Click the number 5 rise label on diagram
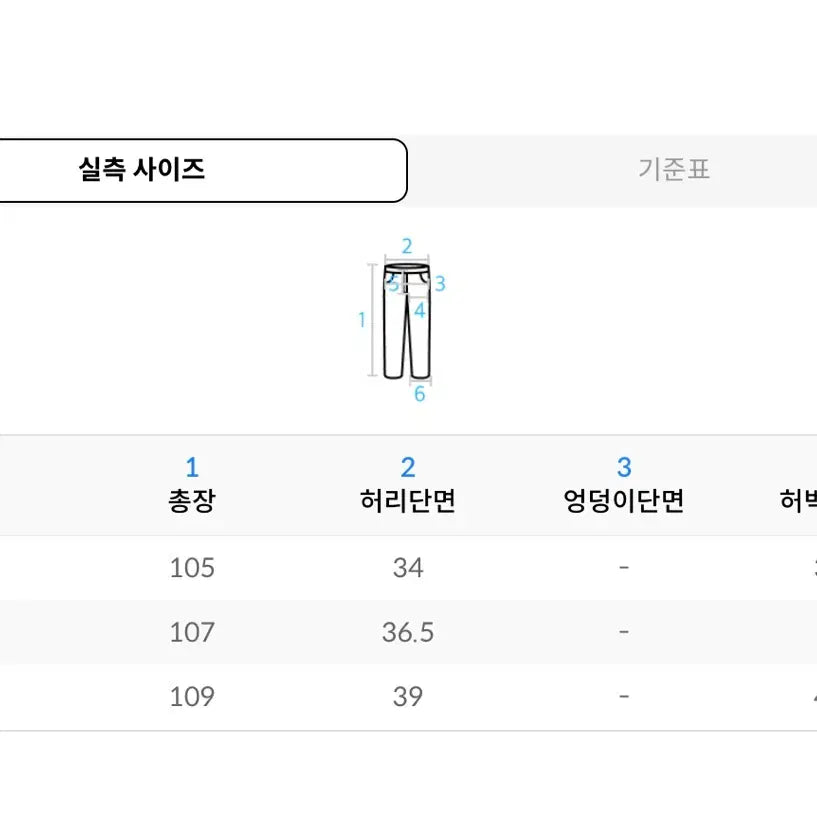817x817 pixels. pos(393,284)
